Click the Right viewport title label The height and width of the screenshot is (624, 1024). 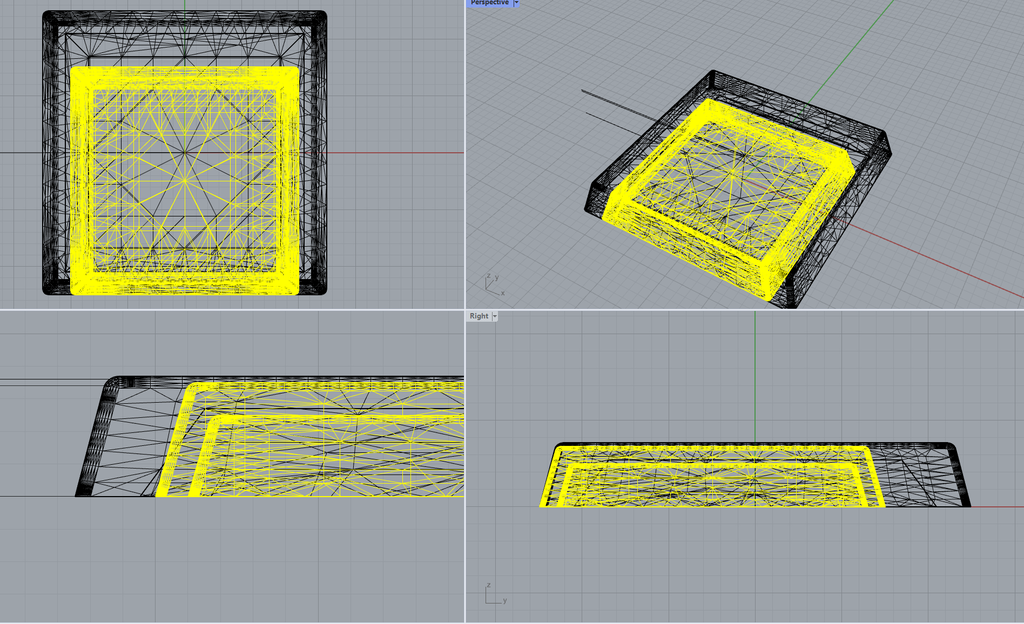coord(477,316)
